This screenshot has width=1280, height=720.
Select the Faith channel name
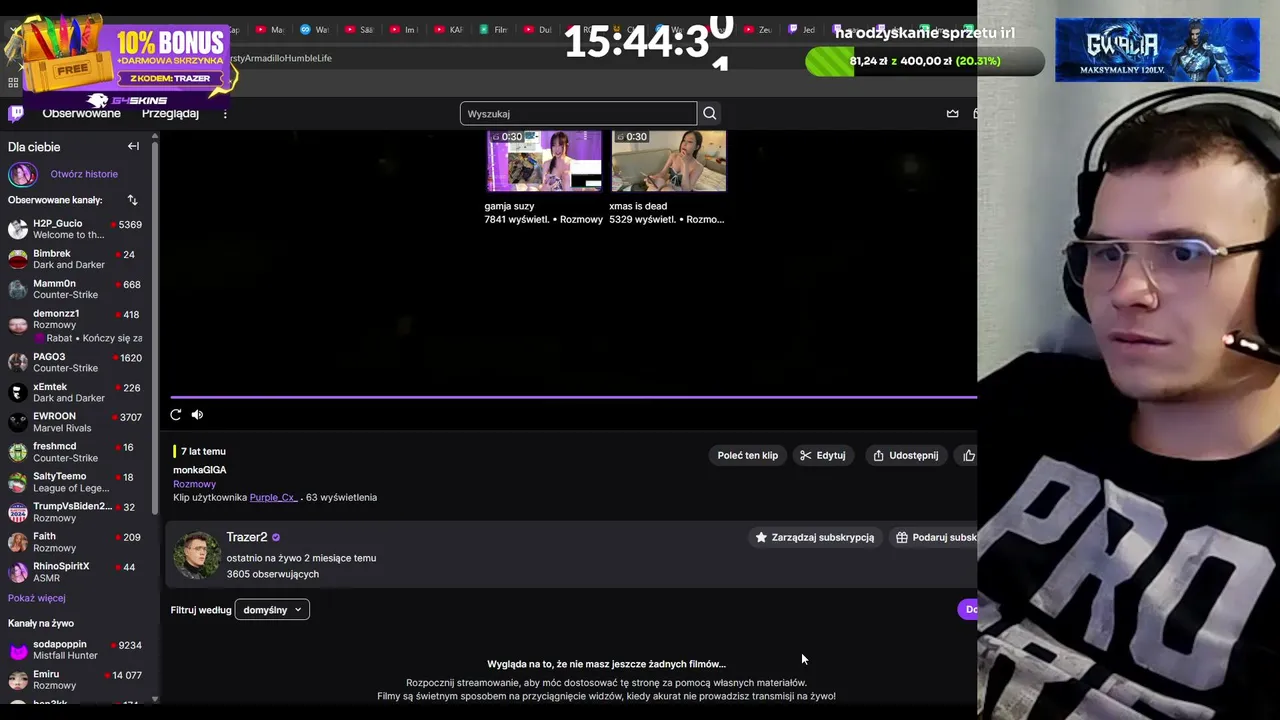(44, 537)
